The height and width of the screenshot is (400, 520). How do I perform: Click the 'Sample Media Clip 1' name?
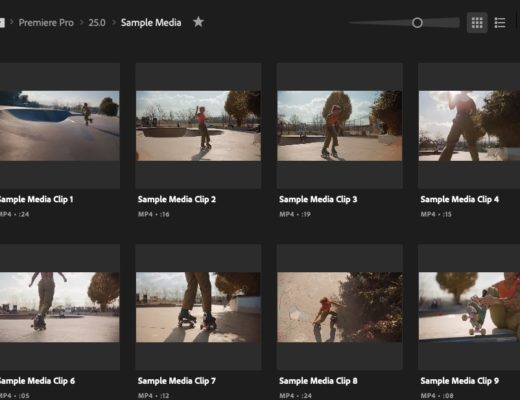pyautogui.click(x=36, y=199)
